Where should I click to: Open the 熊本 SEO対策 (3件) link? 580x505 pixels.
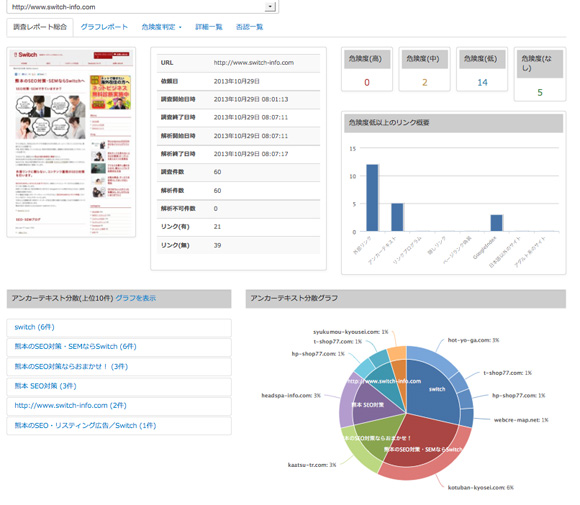coord(45,386)
